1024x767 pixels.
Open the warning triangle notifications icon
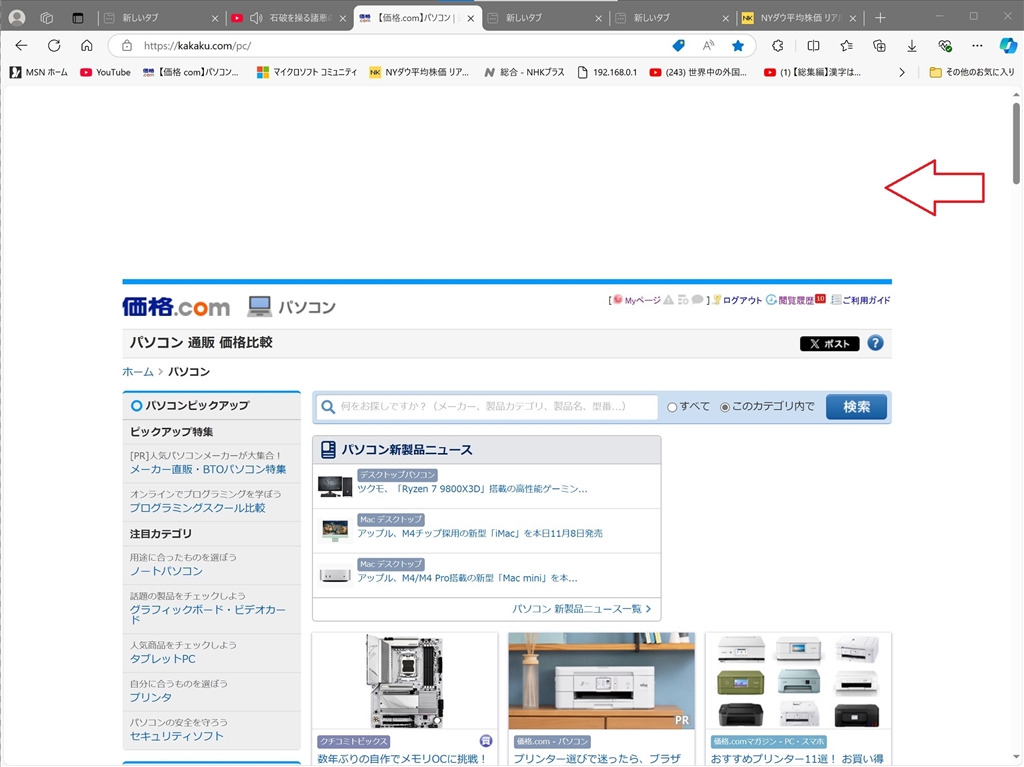668,300
